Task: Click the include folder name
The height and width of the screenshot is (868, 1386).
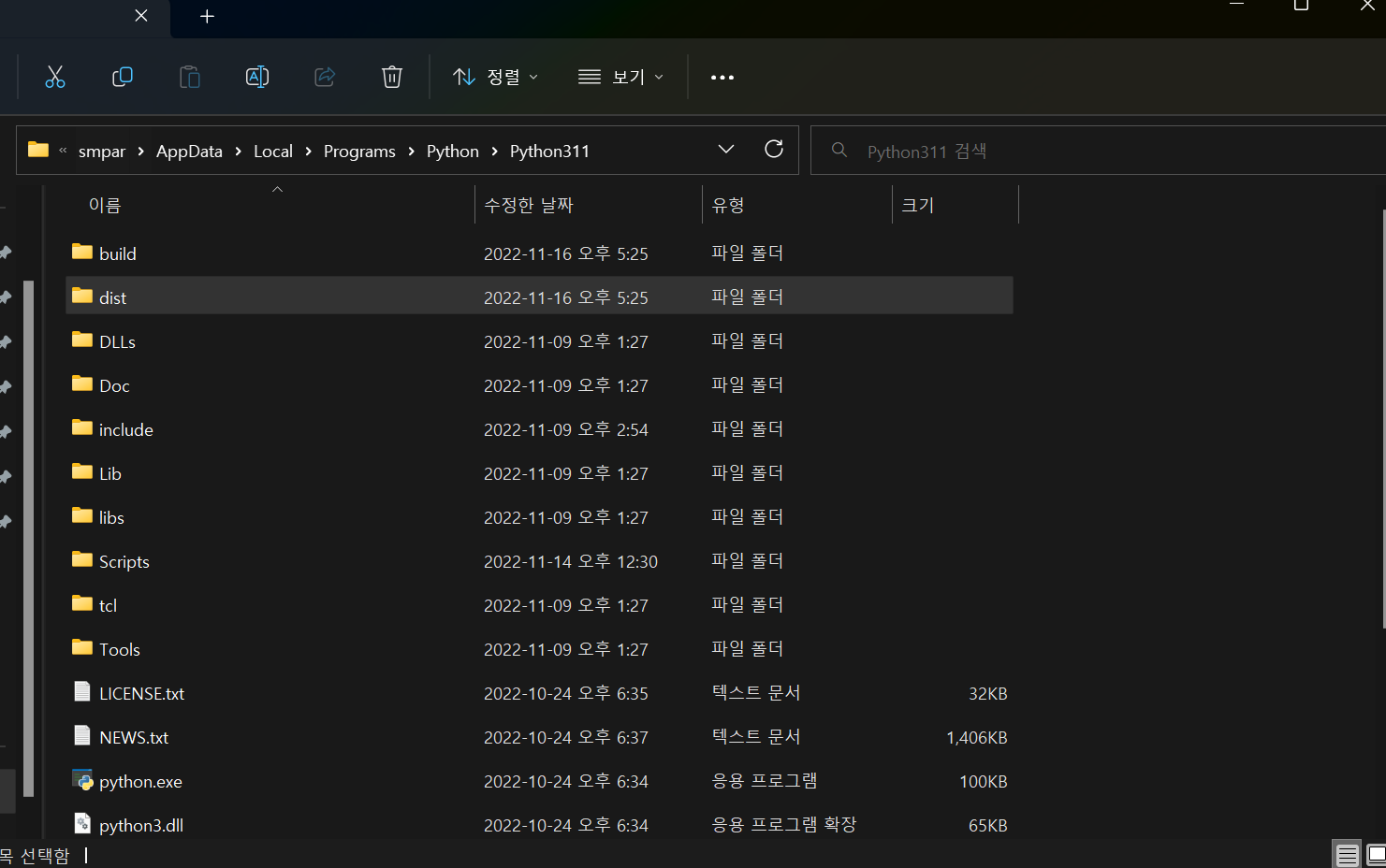Action: [x=125, y=430]
